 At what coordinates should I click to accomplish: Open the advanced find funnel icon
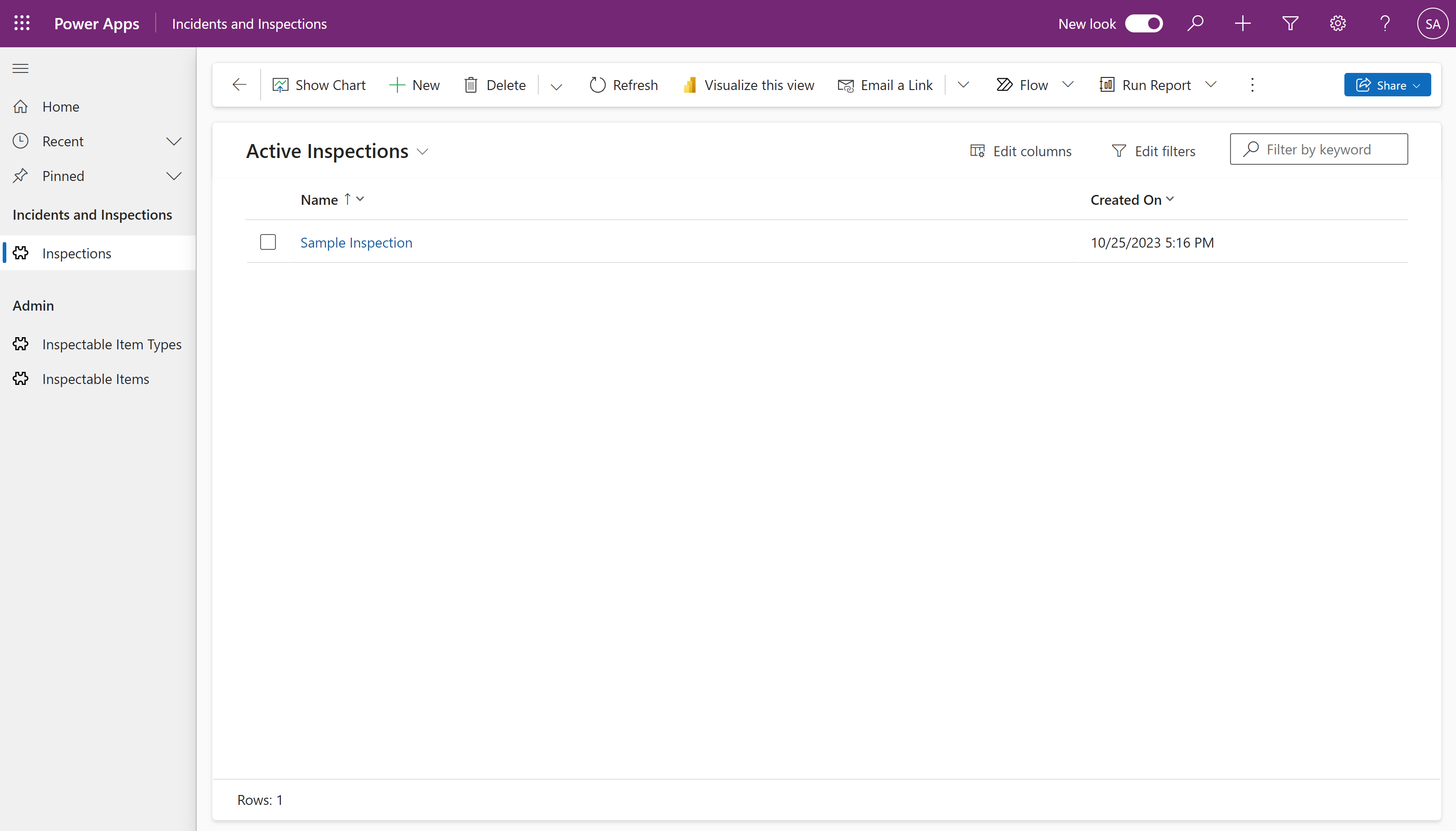click(x=1290, y=23)
